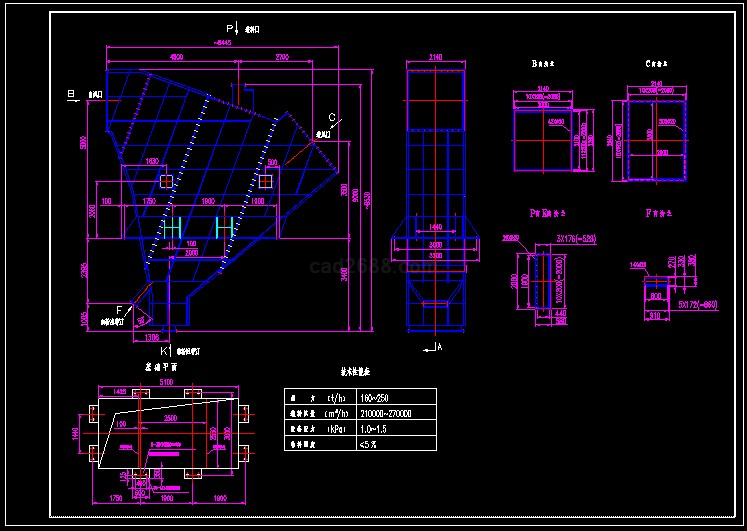Image resolution: width=747 pixels, height=531 pixels.
Task: Click the A section arrow marker
Action: 436,347
